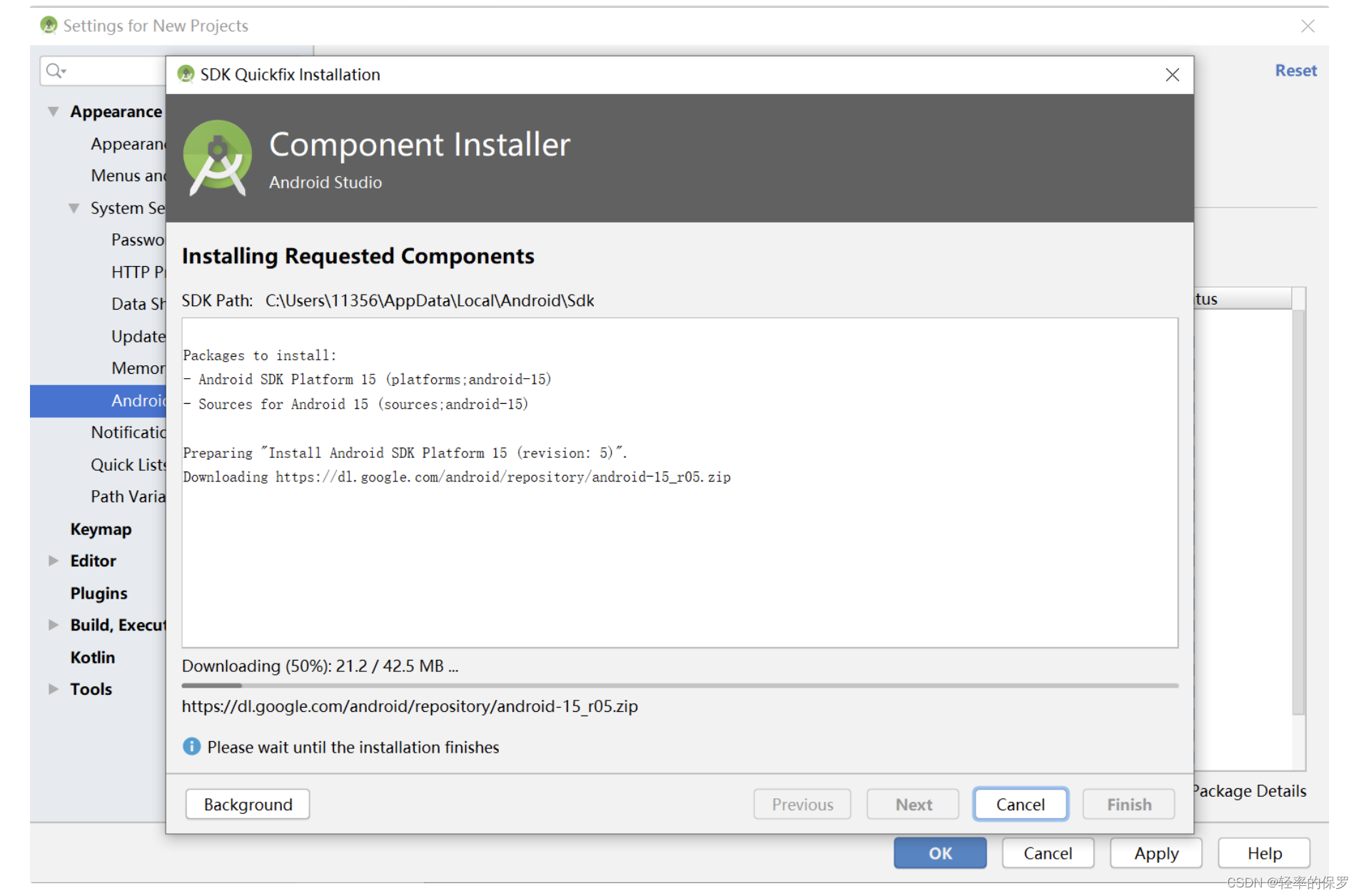Select the Passwords settings item

[138, 240]
